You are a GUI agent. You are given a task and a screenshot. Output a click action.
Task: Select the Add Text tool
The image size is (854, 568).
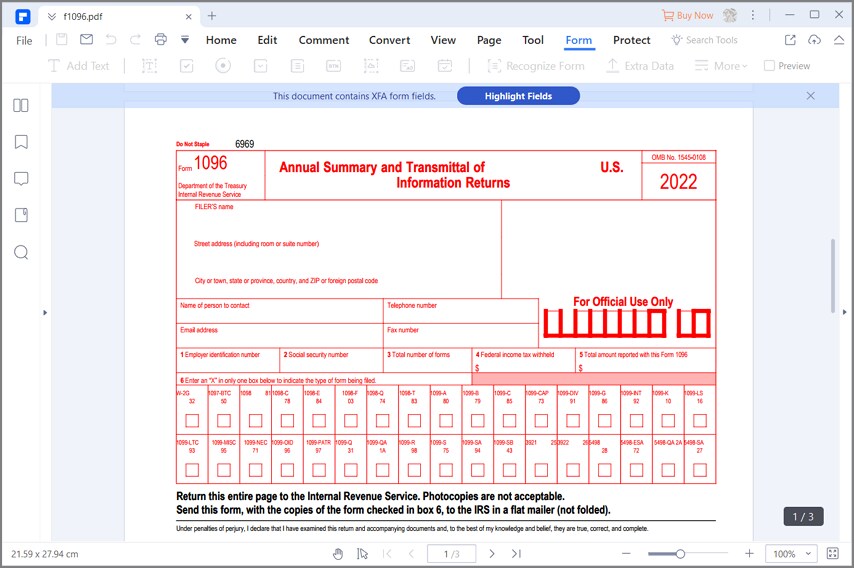tap(78, 66)
